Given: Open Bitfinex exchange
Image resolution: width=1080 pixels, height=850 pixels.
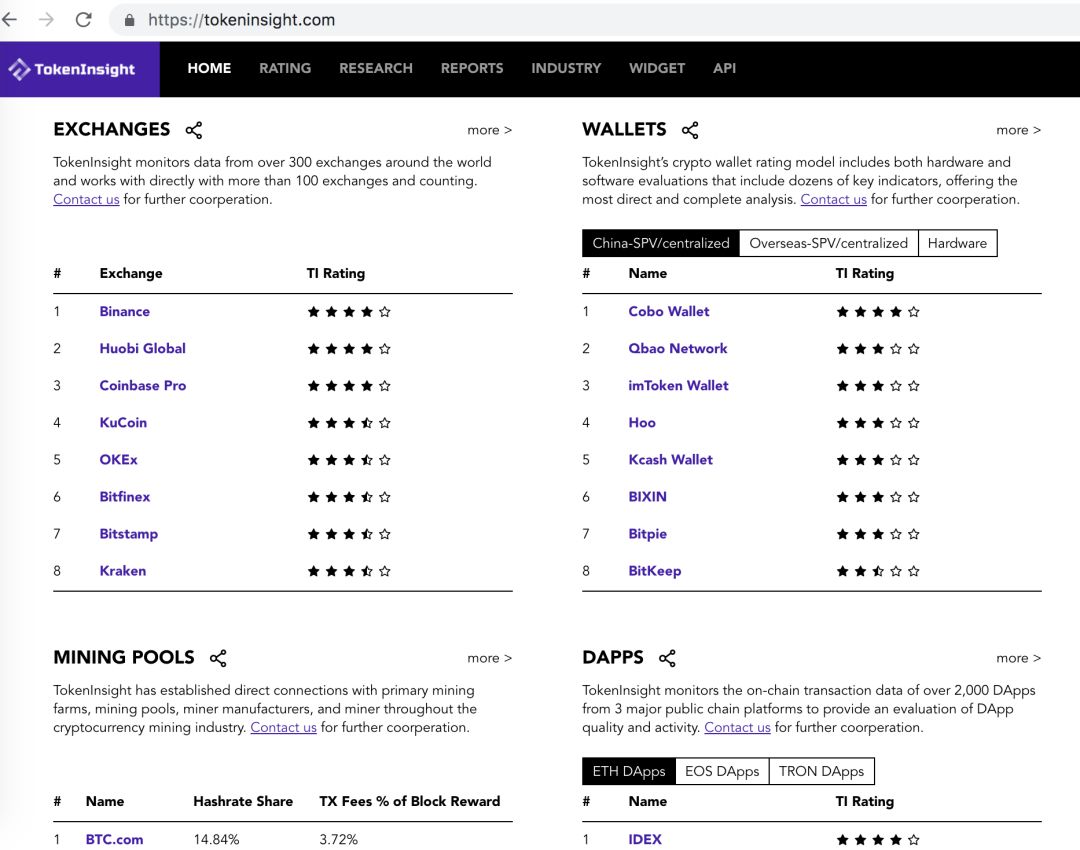Looking at the screenshot, I should pos(125,497).
